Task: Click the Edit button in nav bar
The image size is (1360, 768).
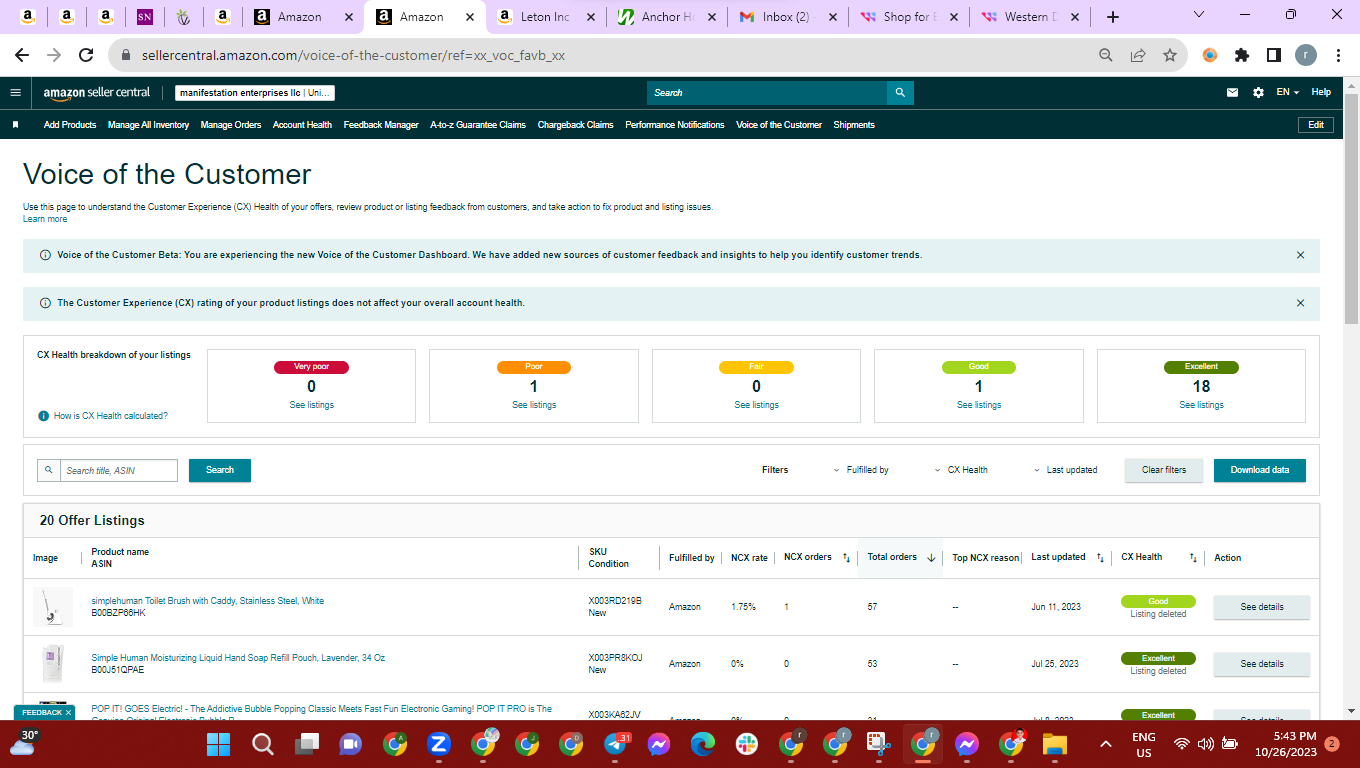Action: (1316, 125)
